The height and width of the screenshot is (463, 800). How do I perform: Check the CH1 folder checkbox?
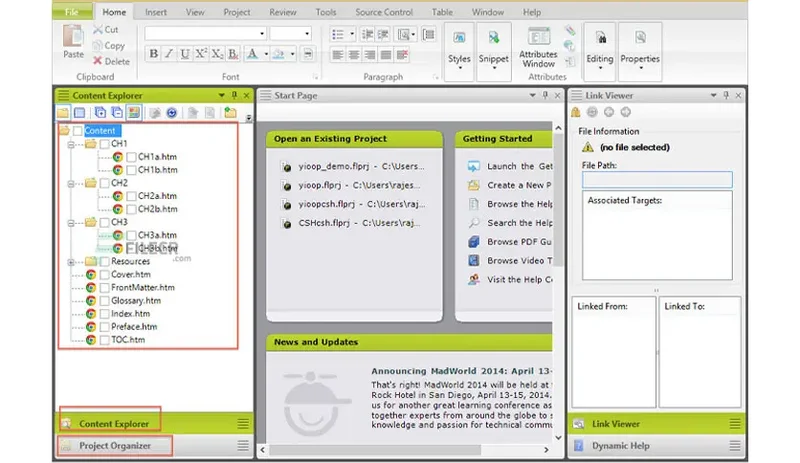[105, 144]
